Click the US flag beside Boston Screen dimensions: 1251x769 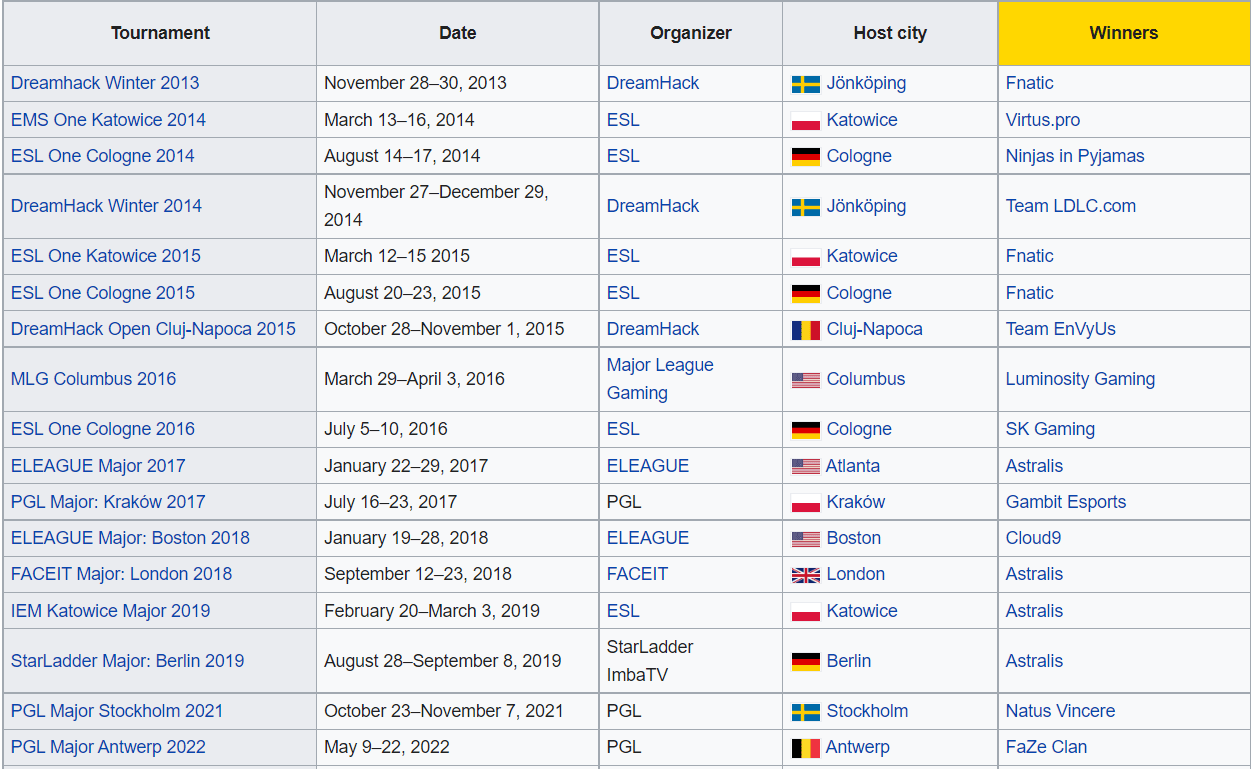[806, 539]
